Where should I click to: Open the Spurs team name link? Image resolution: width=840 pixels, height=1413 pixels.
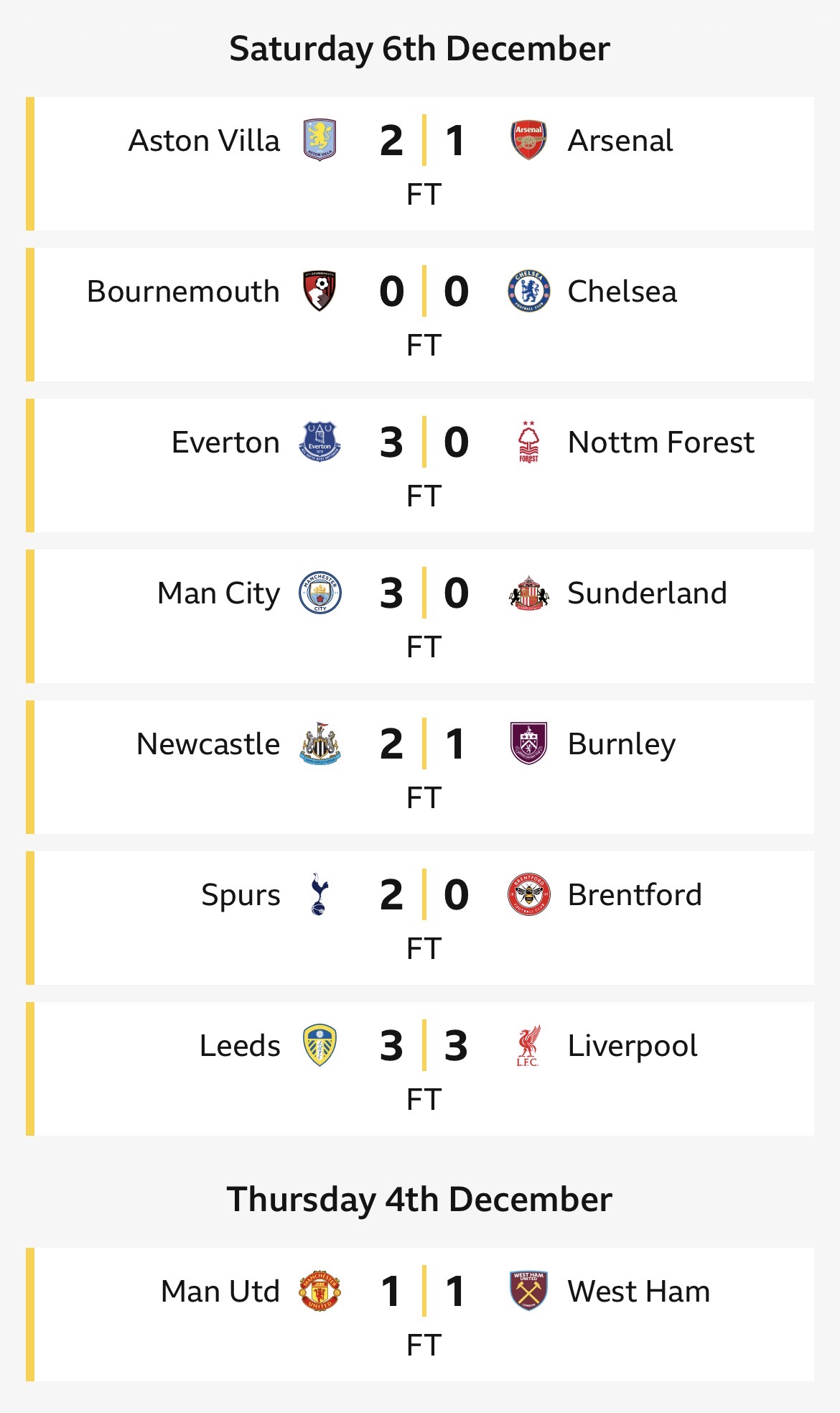tap(241, 895)
